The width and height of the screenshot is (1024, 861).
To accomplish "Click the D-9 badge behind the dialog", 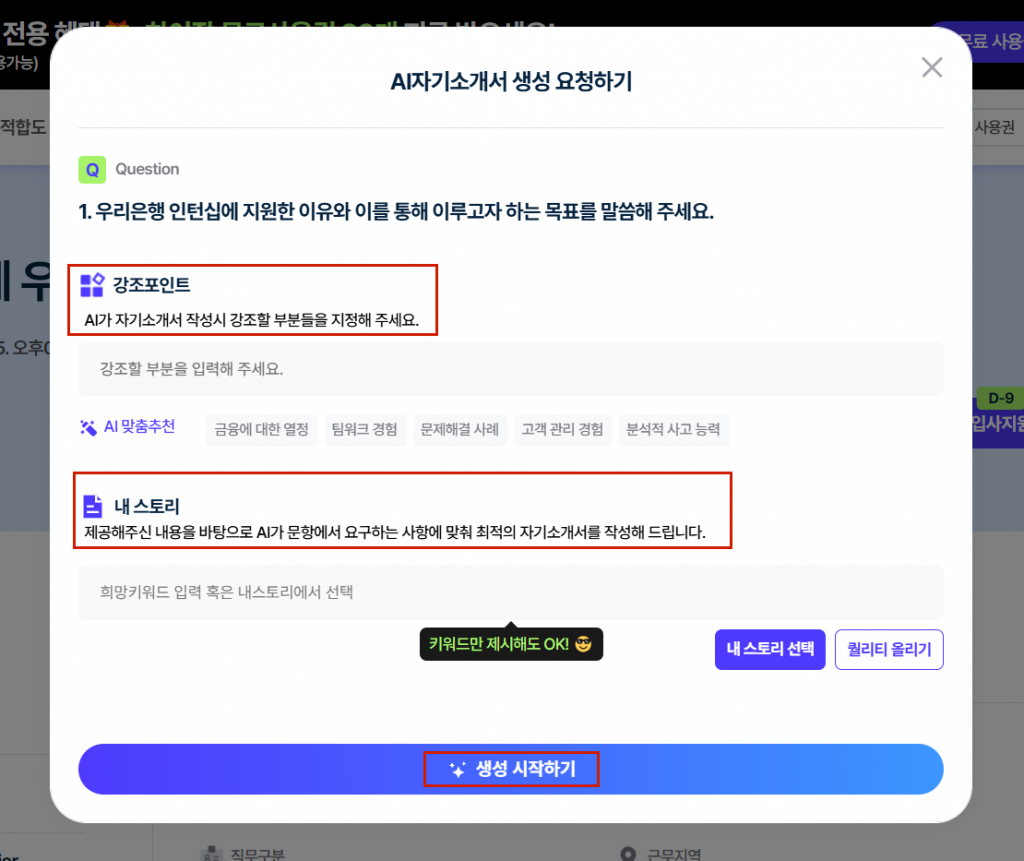I will click(995, 398).
